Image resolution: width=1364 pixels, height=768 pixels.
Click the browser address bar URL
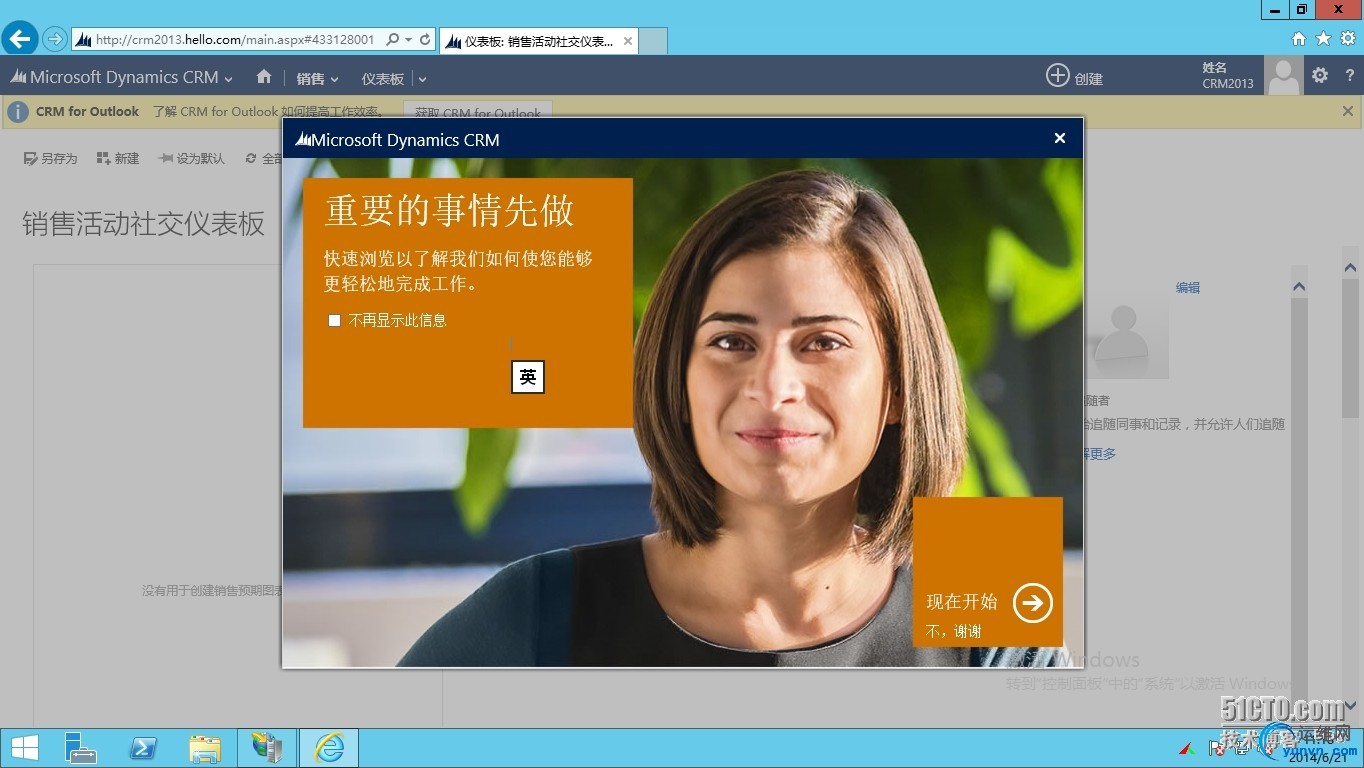(x=235, y=40)
